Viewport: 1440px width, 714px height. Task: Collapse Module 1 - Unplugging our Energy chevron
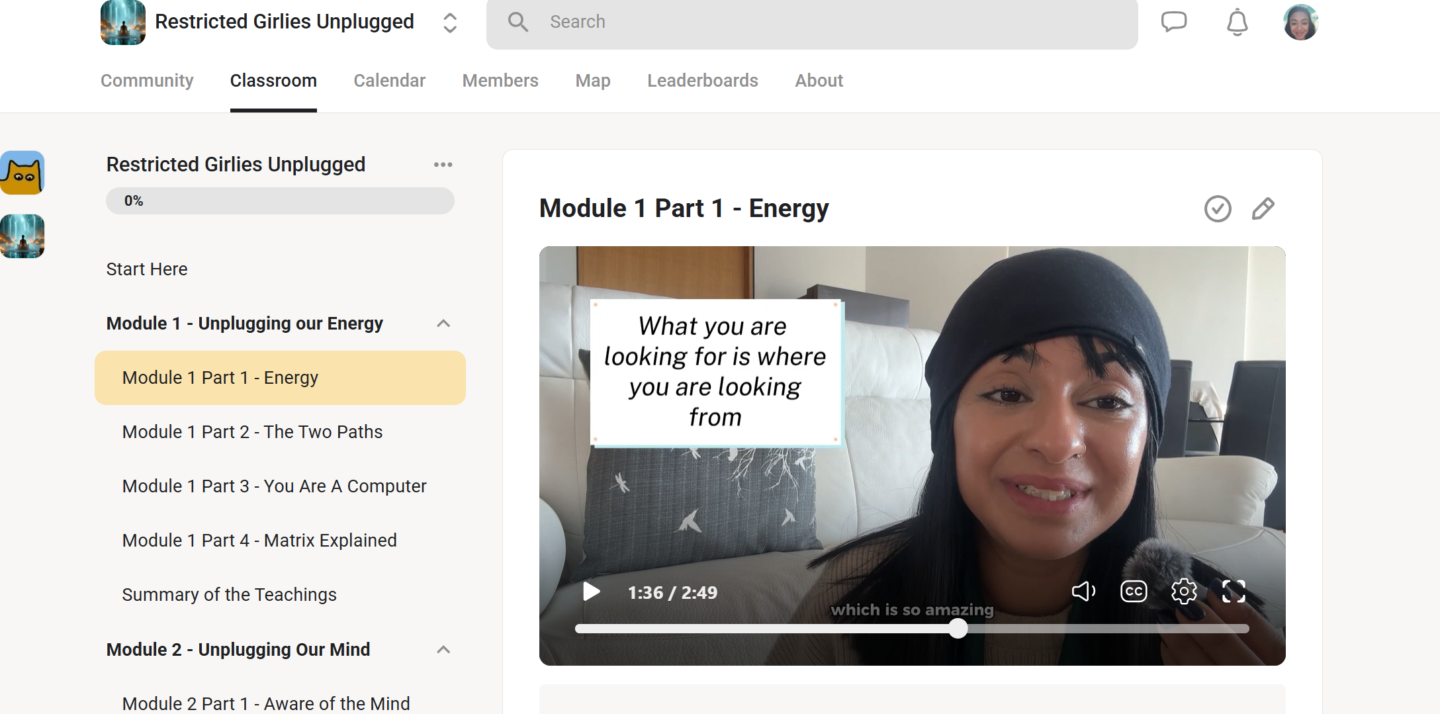(444, 324)
